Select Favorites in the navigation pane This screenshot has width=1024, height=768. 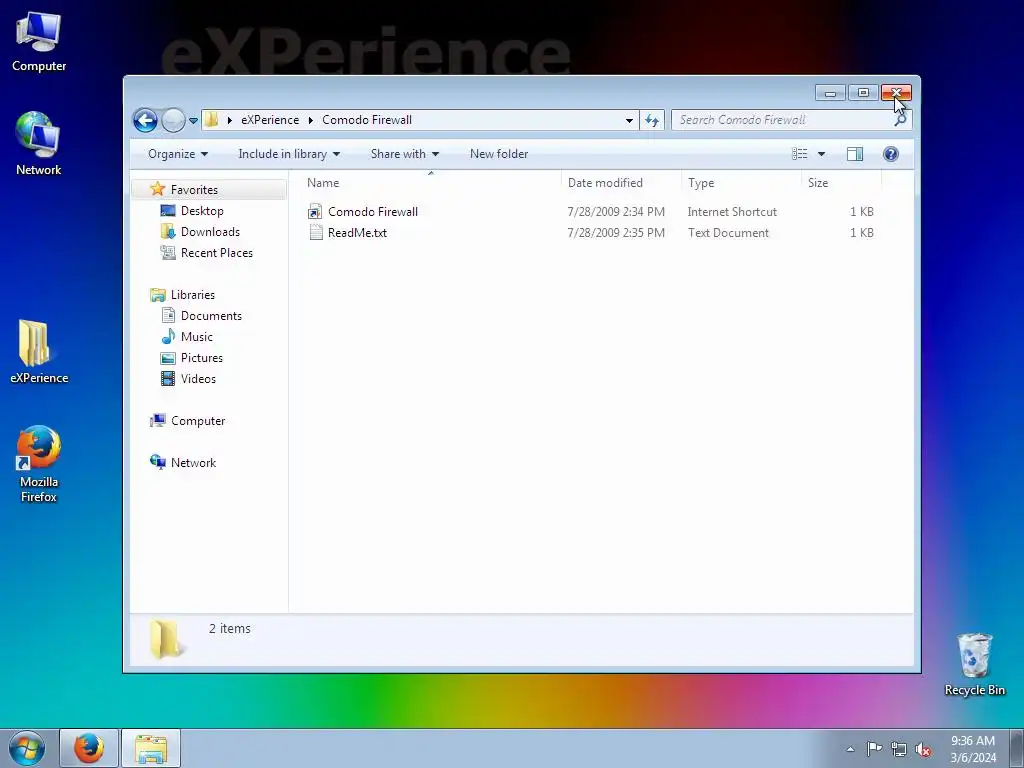point(194,190)
